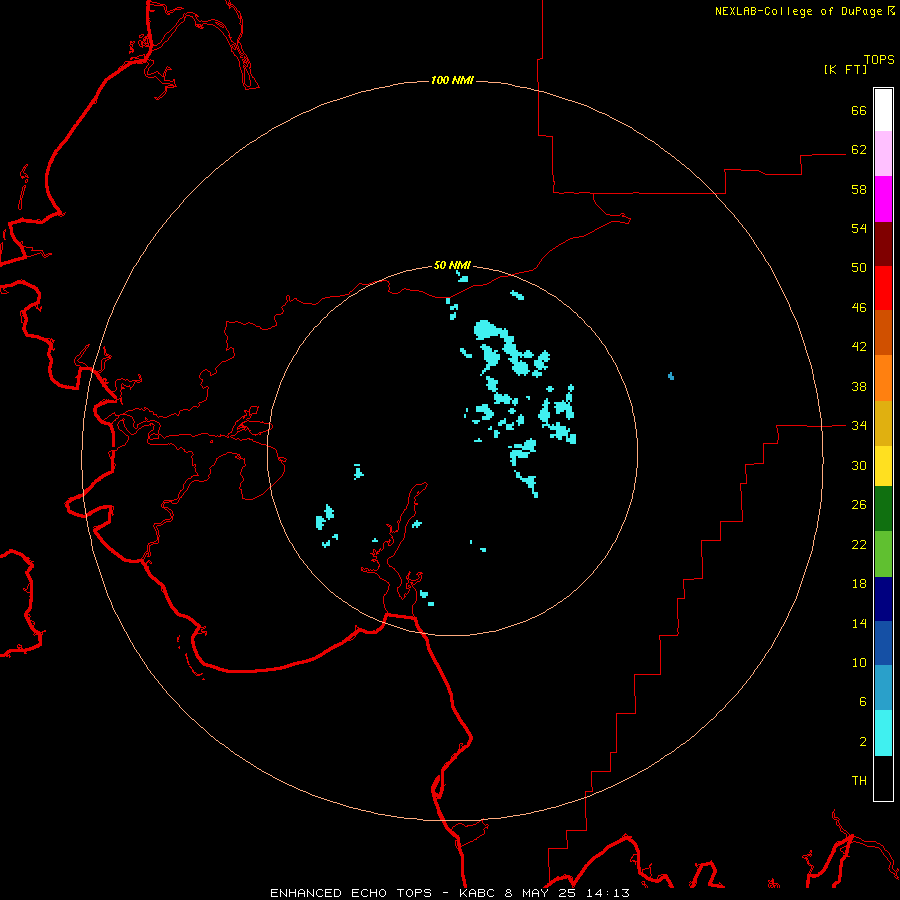Screen dimensions: 900x900
Task: Click the legend value 18
Action: point(859,584)
